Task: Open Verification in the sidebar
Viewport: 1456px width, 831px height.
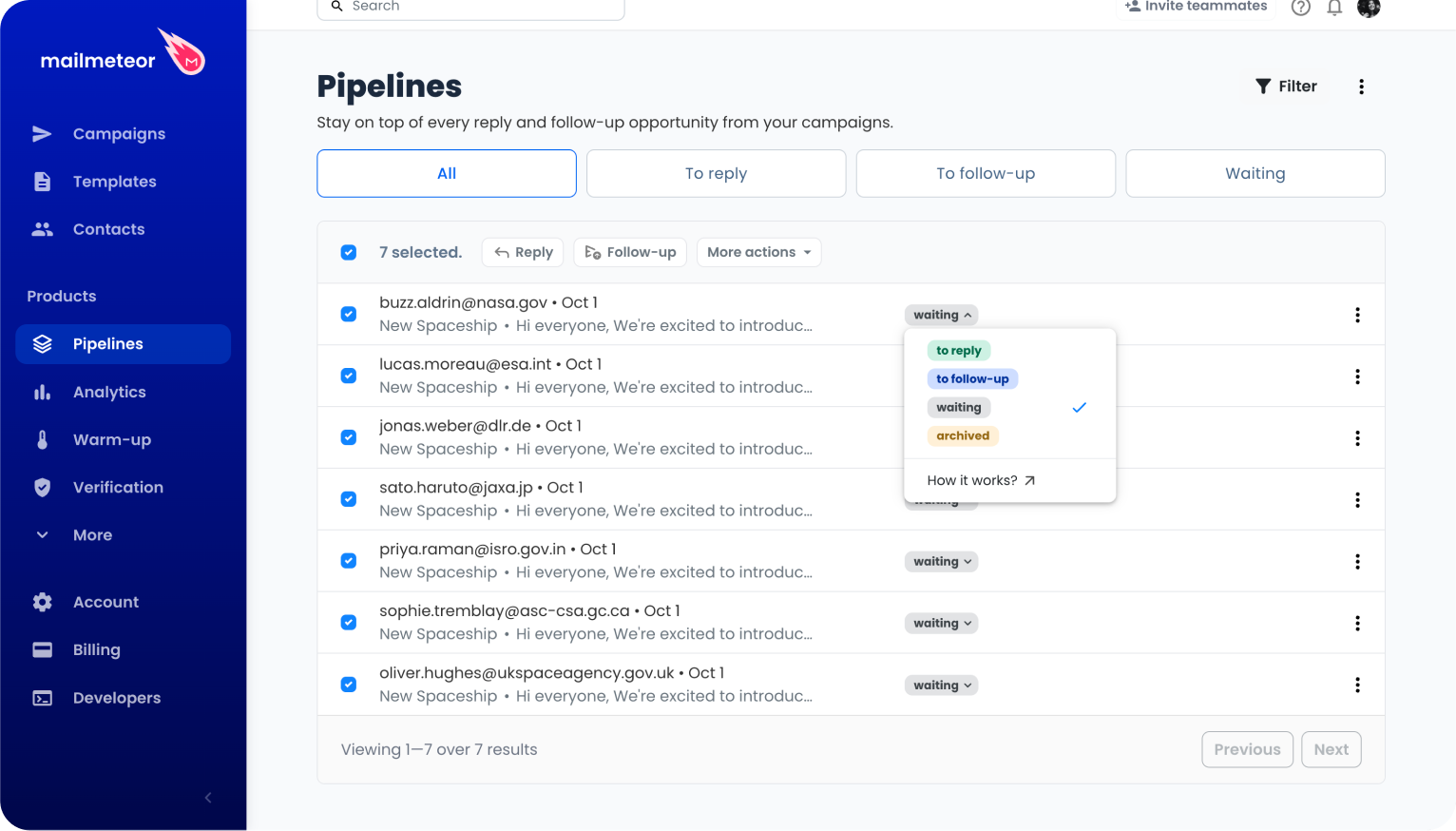Action: pos(123,487)
